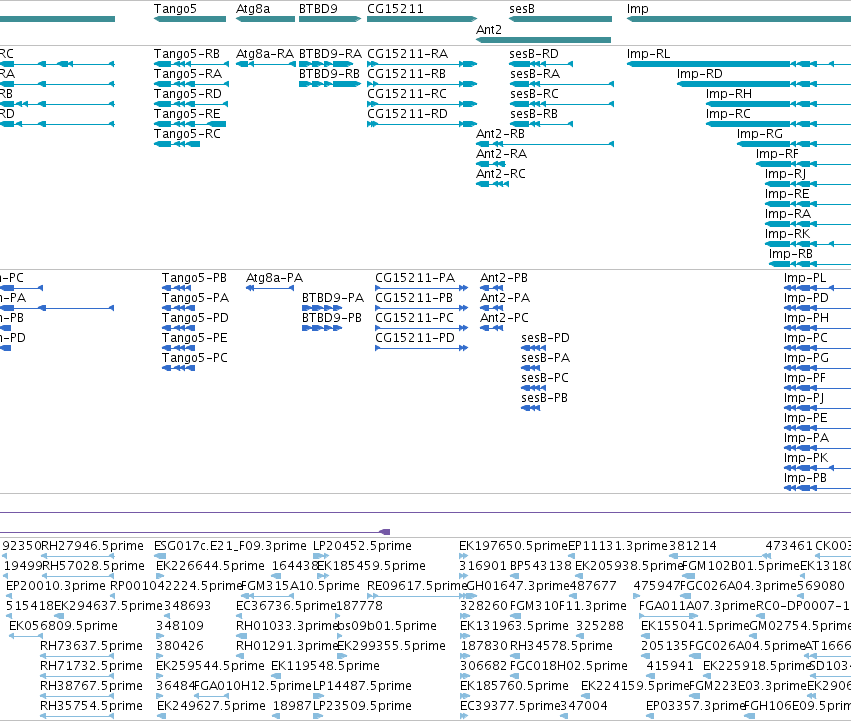The height and width of the screenshot is (721, 851).
Task: Select the Ant2 gene bar
Action: pyautogui.click(x=543, y=40)
